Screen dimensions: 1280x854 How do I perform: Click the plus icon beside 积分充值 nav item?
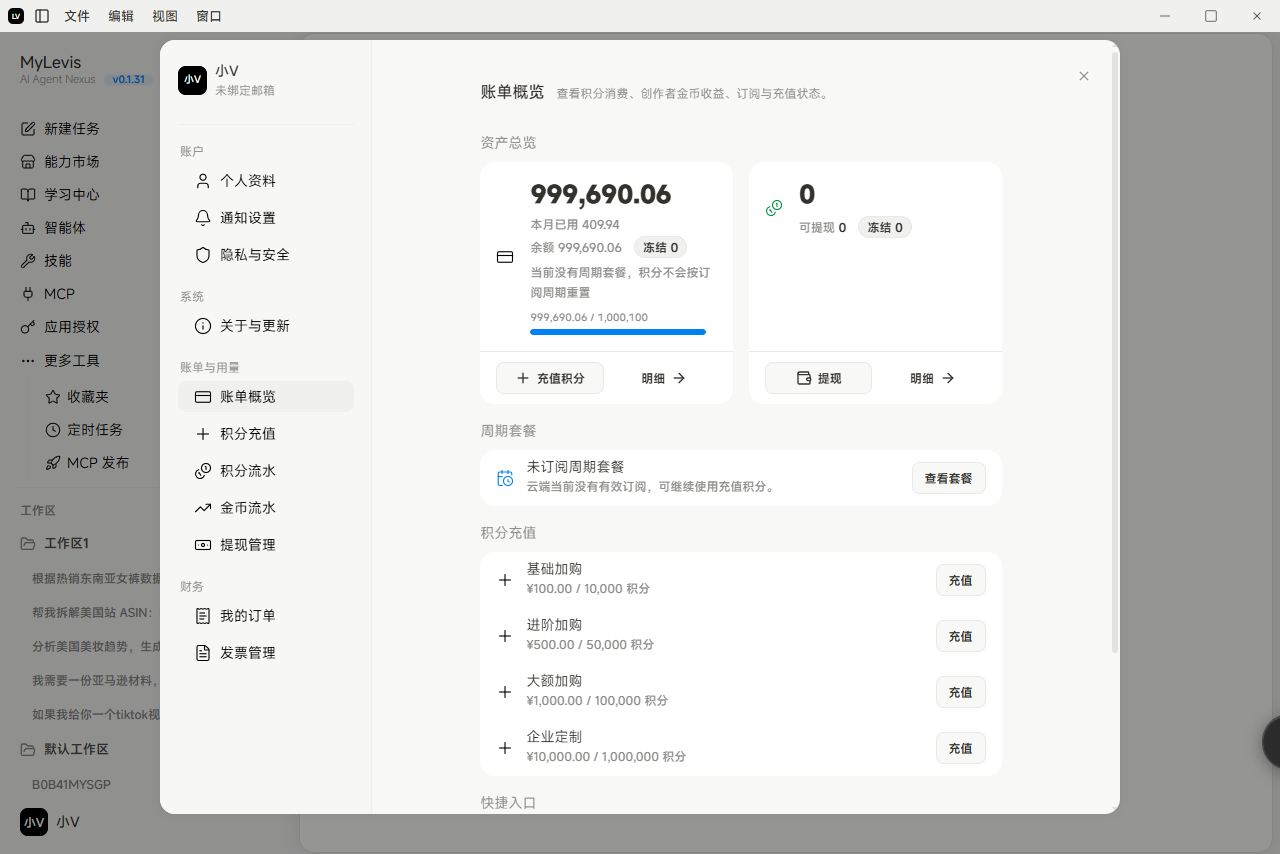click(x=203, y=434)
